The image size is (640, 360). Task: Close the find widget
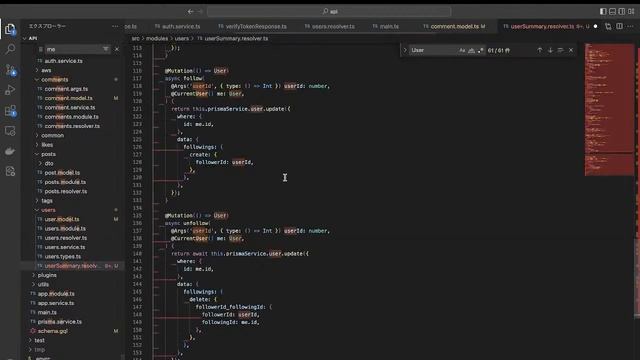point(571,50)
